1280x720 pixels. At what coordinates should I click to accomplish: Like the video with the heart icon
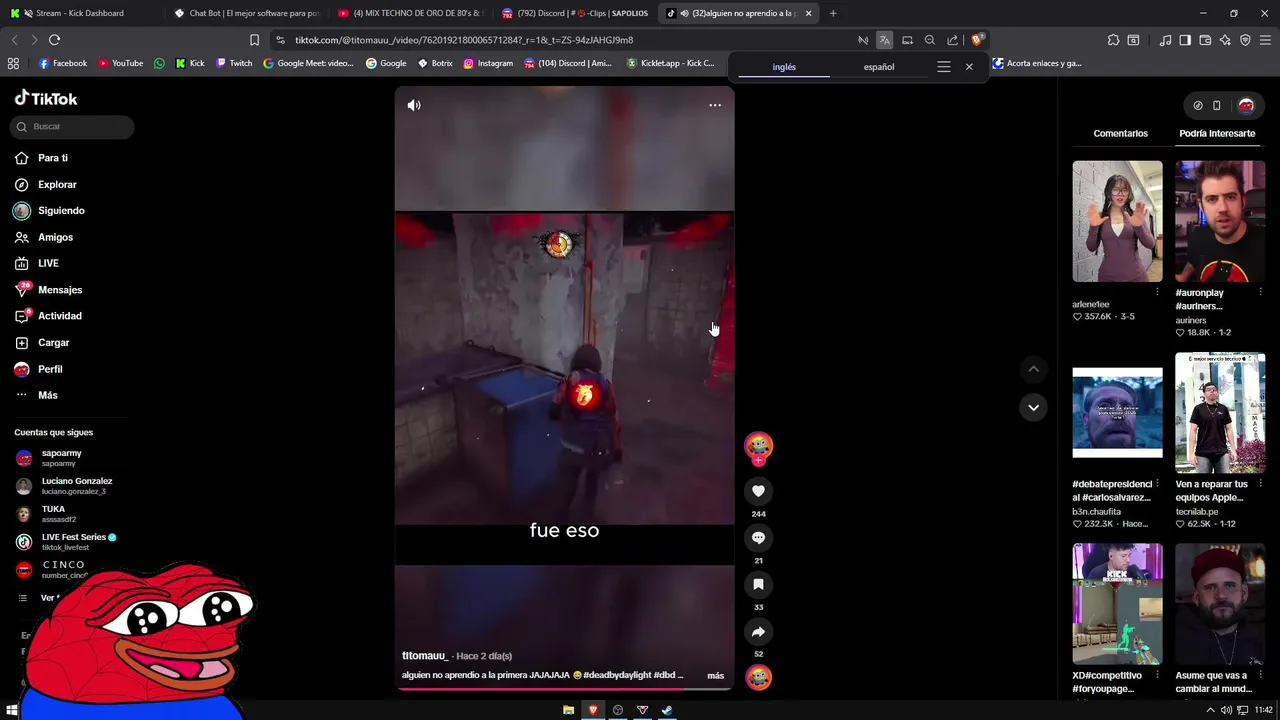[x=758, y=491]
